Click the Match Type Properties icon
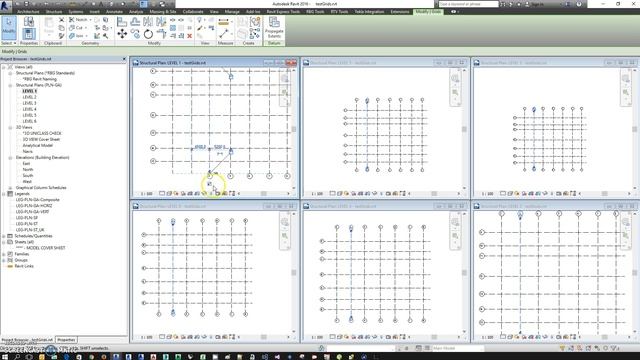This screenshot has height=360, width=640. coord(61,36)
